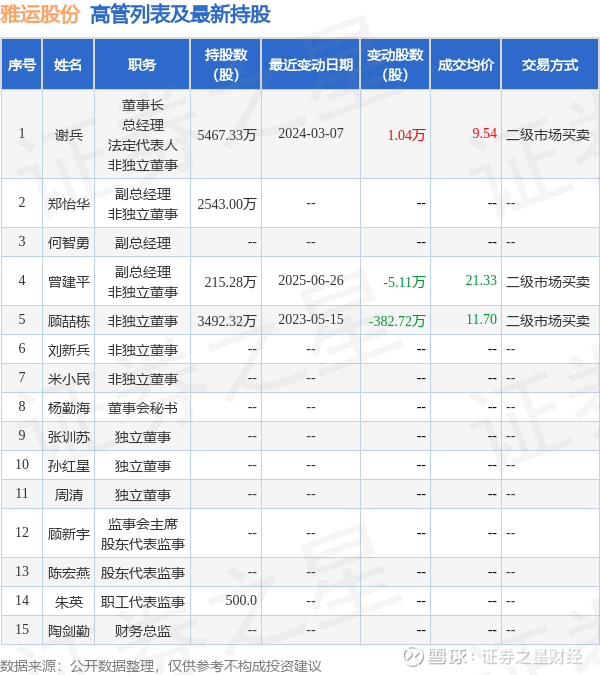Click the red price 9.54
The height and width of the screenshot is (675, 600).
tap(484, 133)
